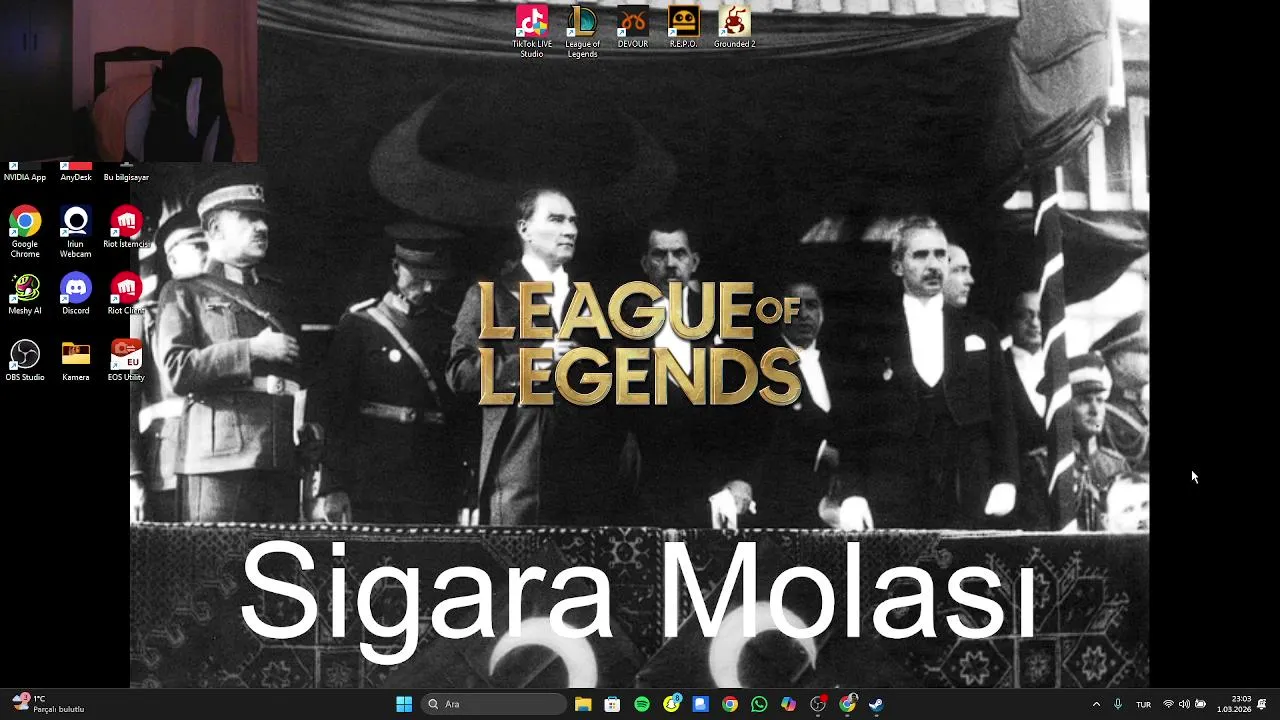Open the Riot Client desktop shortcut
Screen dimensions: 1280x720
(x=126, y=295)
